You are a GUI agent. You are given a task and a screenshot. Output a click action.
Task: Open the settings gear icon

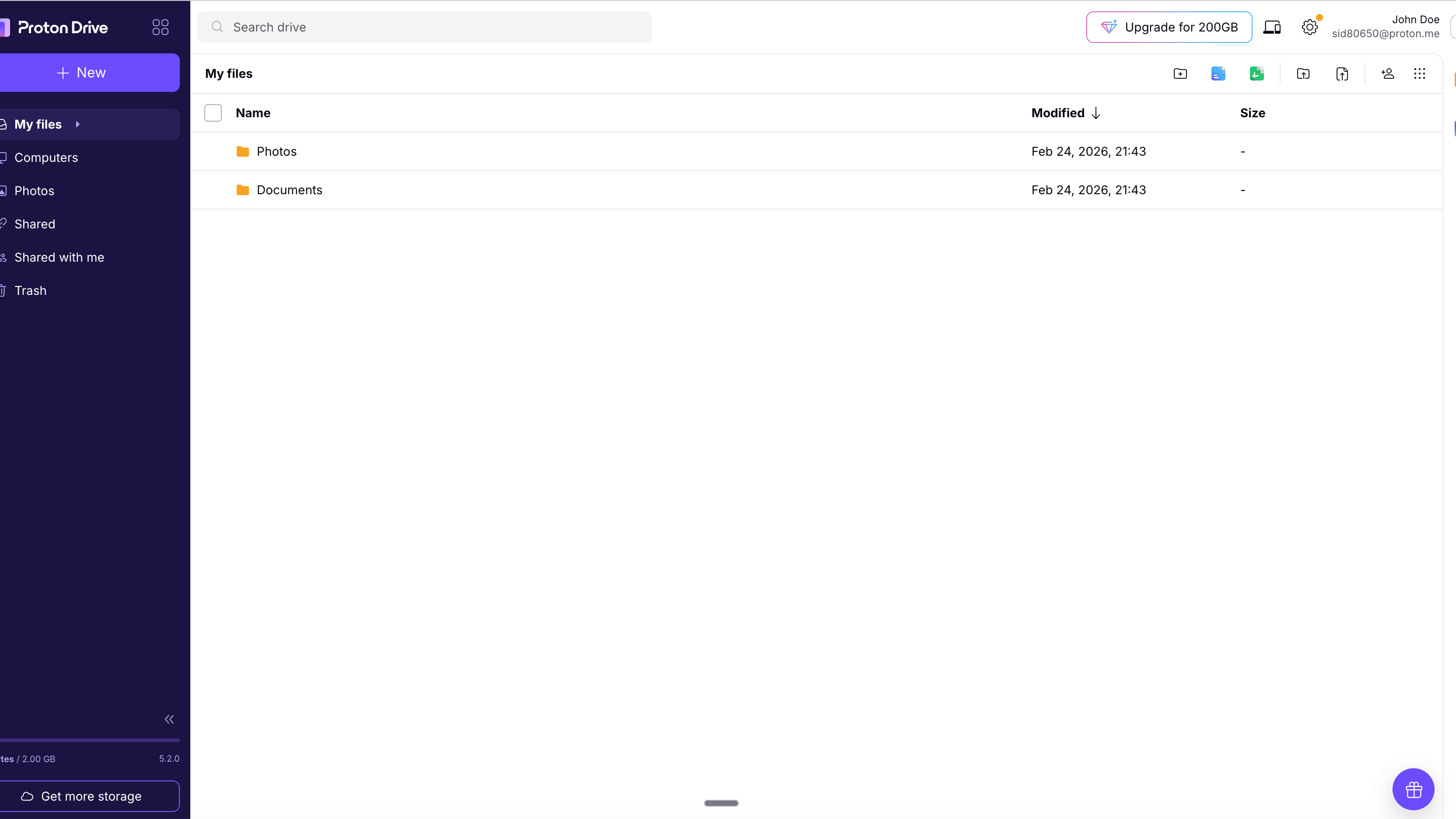(x=1310, y=27)
